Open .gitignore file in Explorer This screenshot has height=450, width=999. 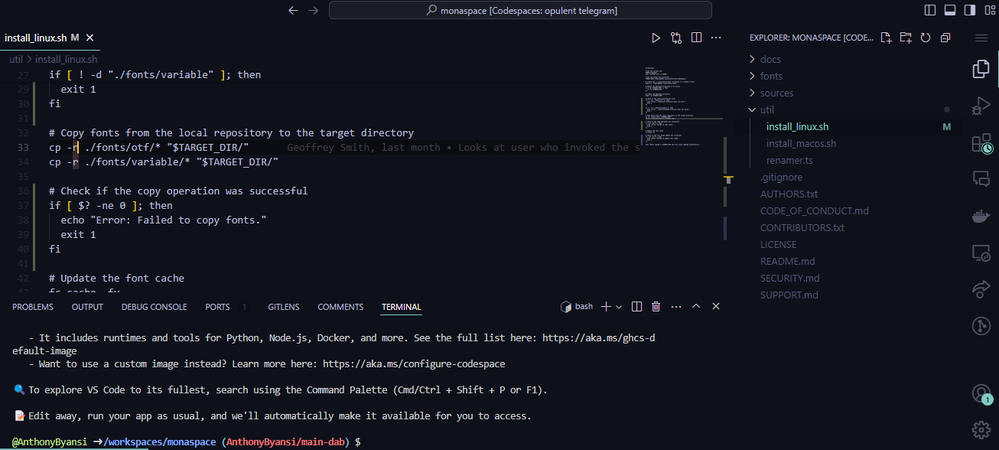(781, 177)
